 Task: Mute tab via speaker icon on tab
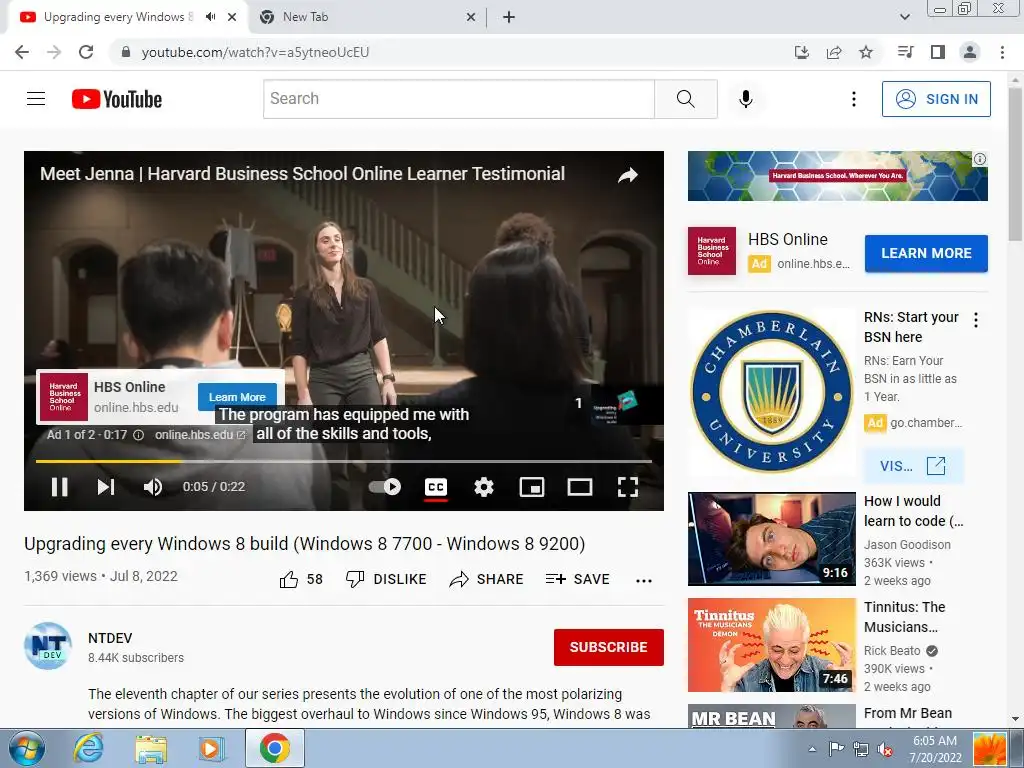tap(210, 17)
